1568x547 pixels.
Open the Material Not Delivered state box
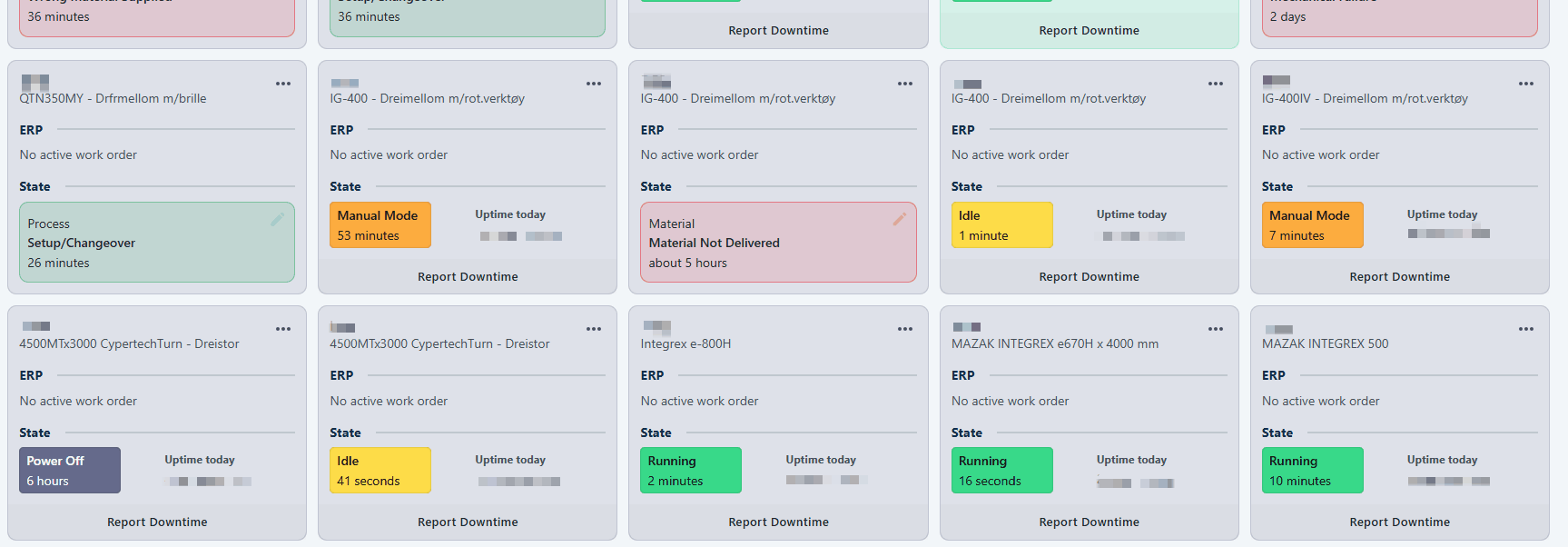tap(777, 243)
